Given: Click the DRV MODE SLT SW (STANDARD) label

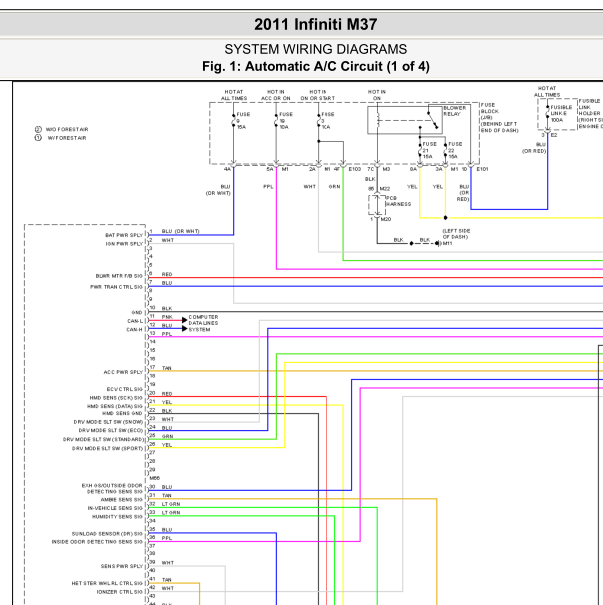Looking at the screenshot, I should [x=103, y=439].
